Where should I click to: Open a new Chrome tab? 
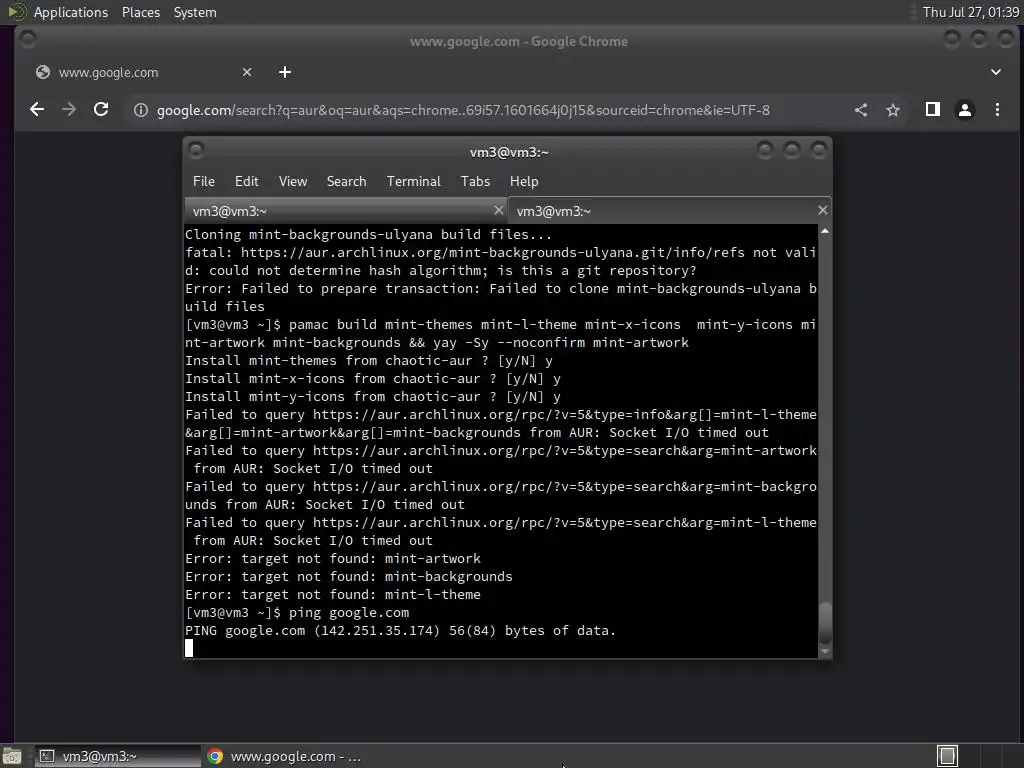[285, 72]
